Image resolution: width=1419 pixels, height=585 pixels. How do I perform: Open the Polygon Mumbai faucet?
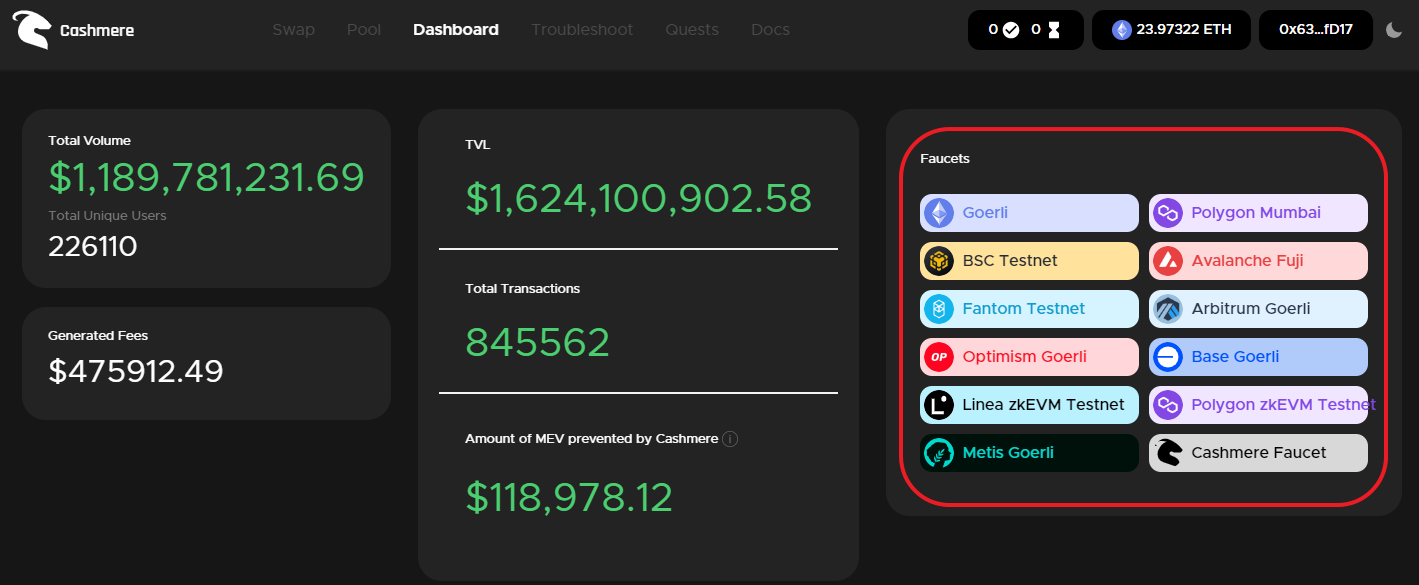click(1258, 213)
